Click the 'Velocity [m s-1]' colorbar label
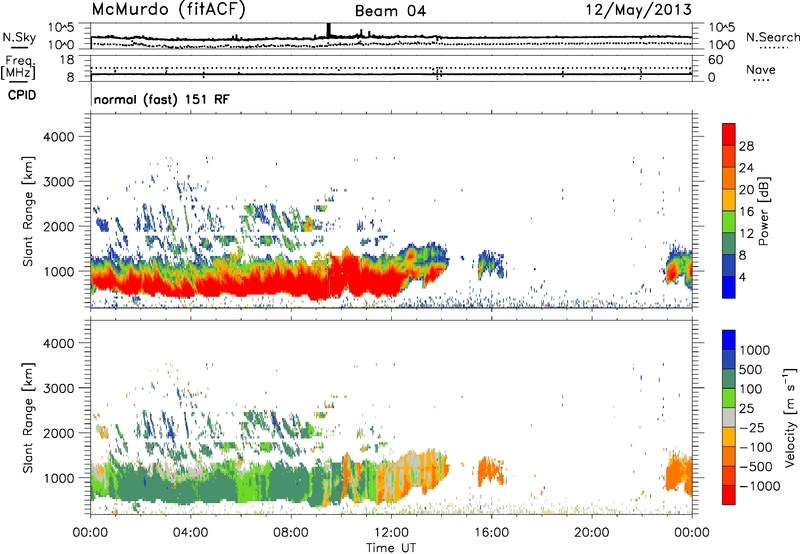 point(790,417)
